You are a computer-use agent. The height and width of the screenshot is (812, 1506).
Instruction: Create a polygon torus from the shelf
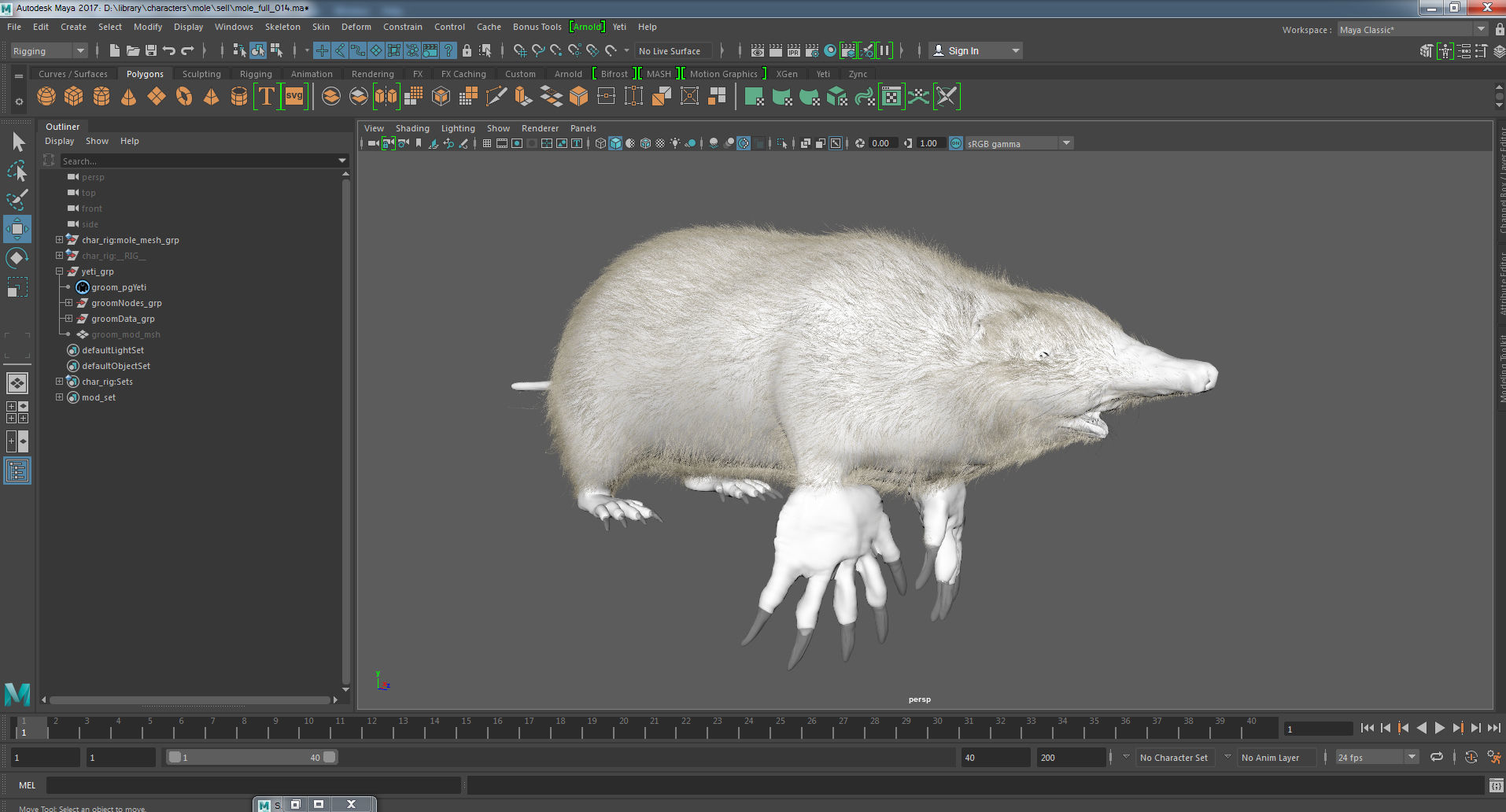tap(184, 97)
